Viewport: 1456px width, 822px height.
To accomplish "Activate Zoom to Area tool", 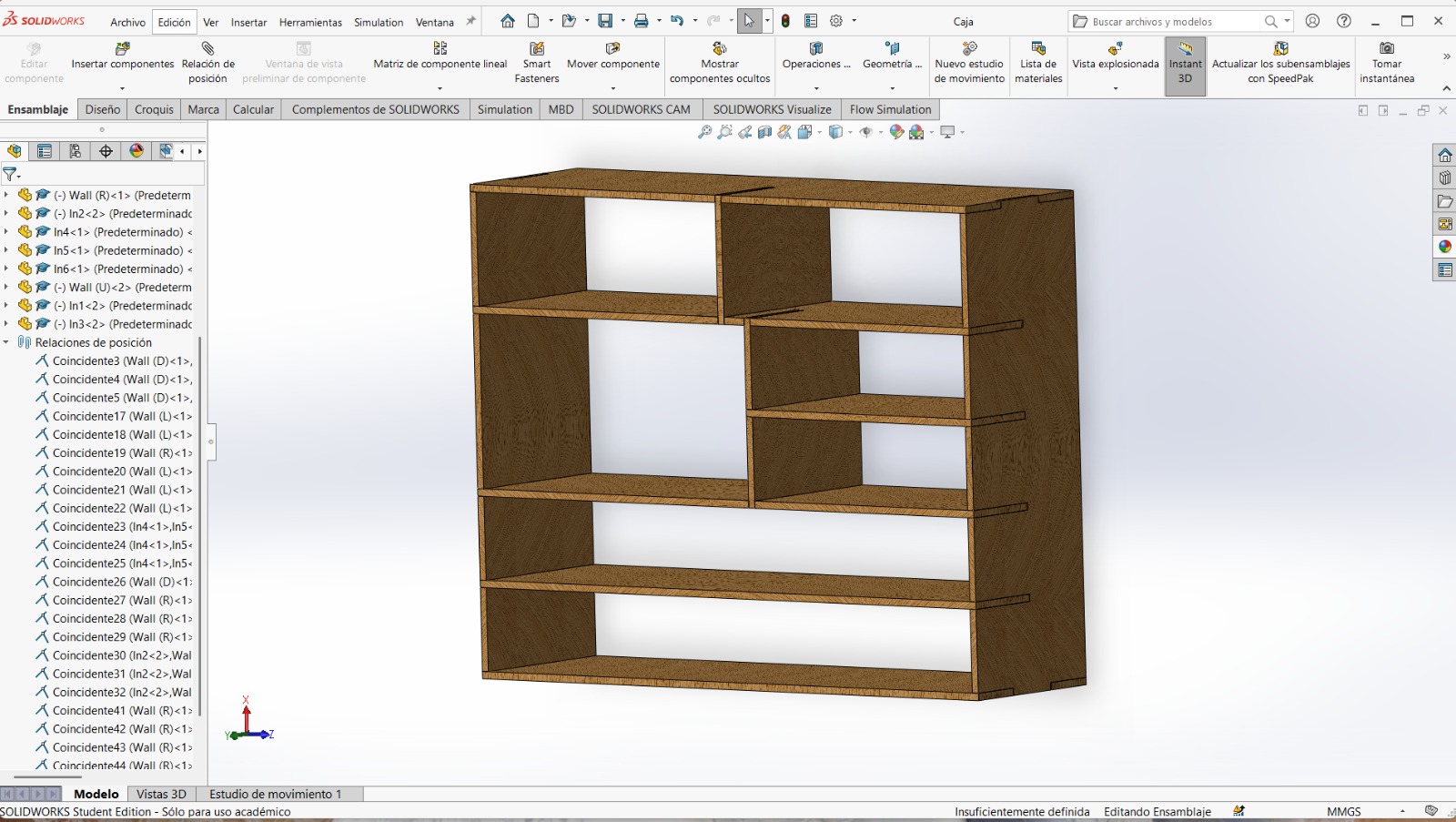I will tap(724, 133).
